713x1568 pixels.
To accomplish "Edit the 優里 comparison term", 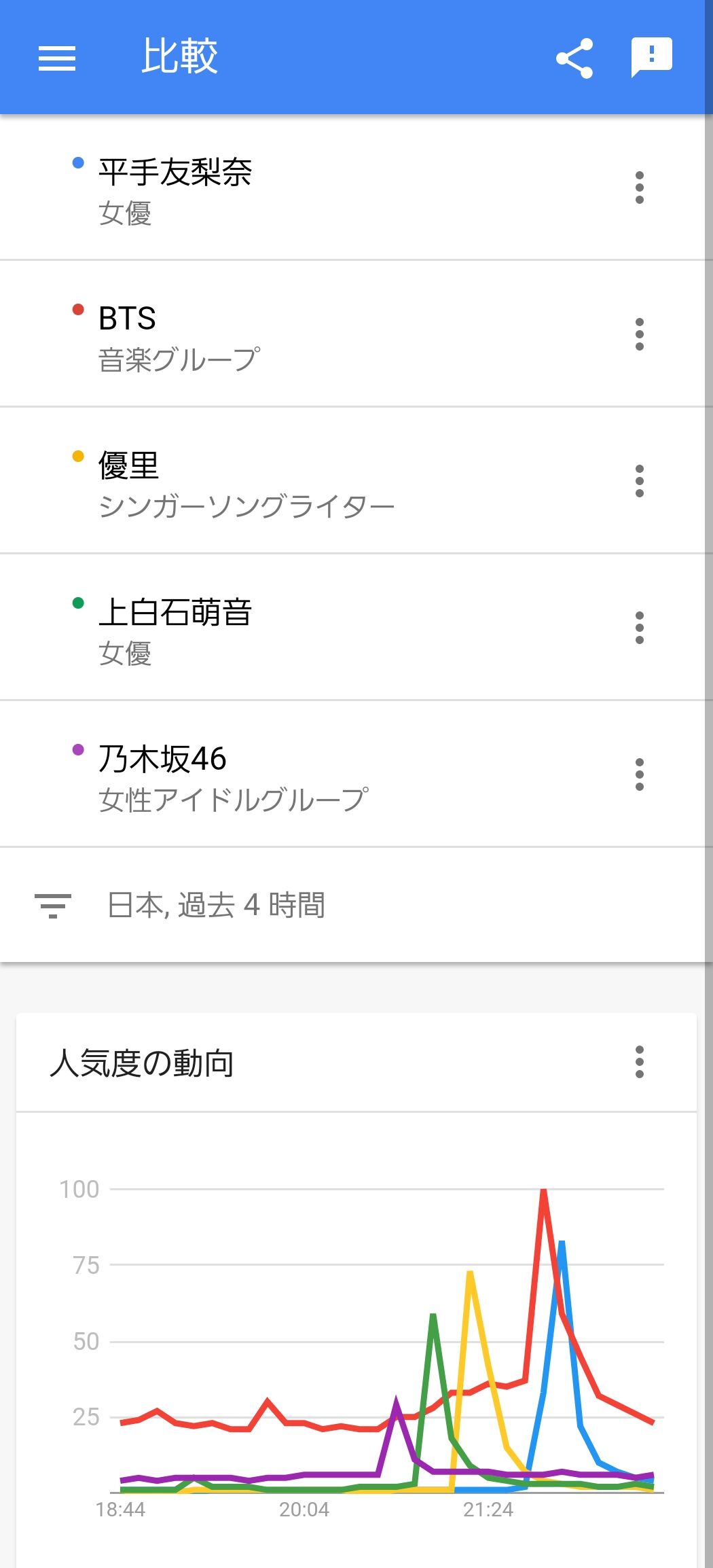I will click(x=128, y=466).
